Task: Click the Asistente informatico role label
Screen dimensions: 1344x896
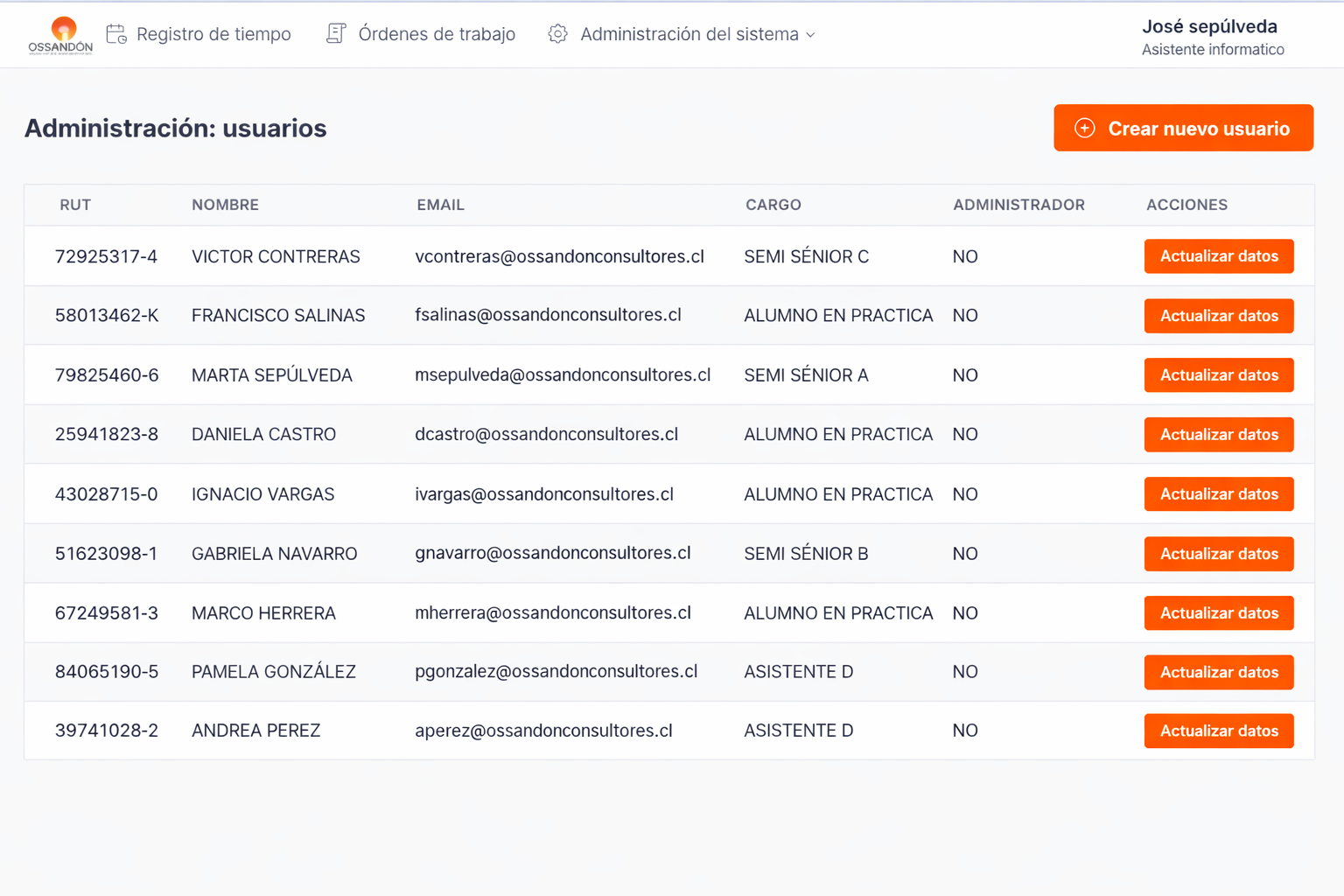Action: [x=1213, y=50]
